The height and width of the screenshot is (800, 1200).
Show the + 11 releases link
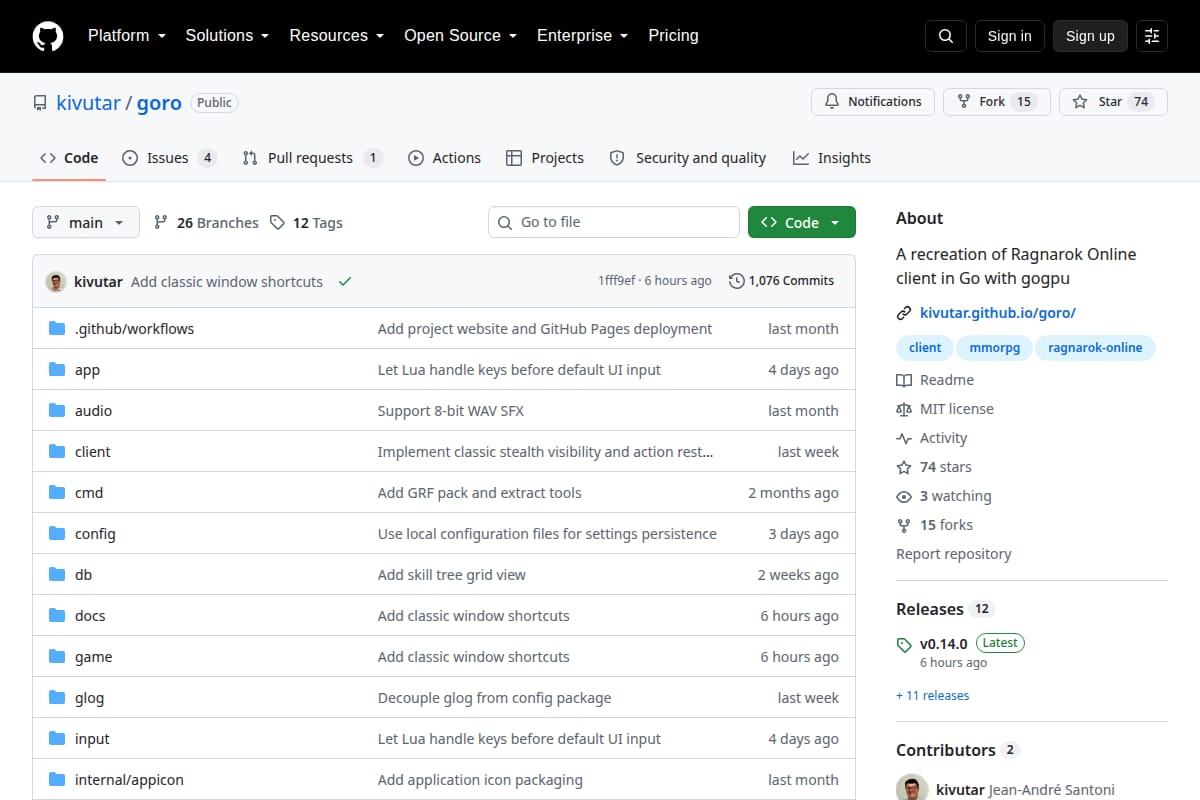[933, 696]
